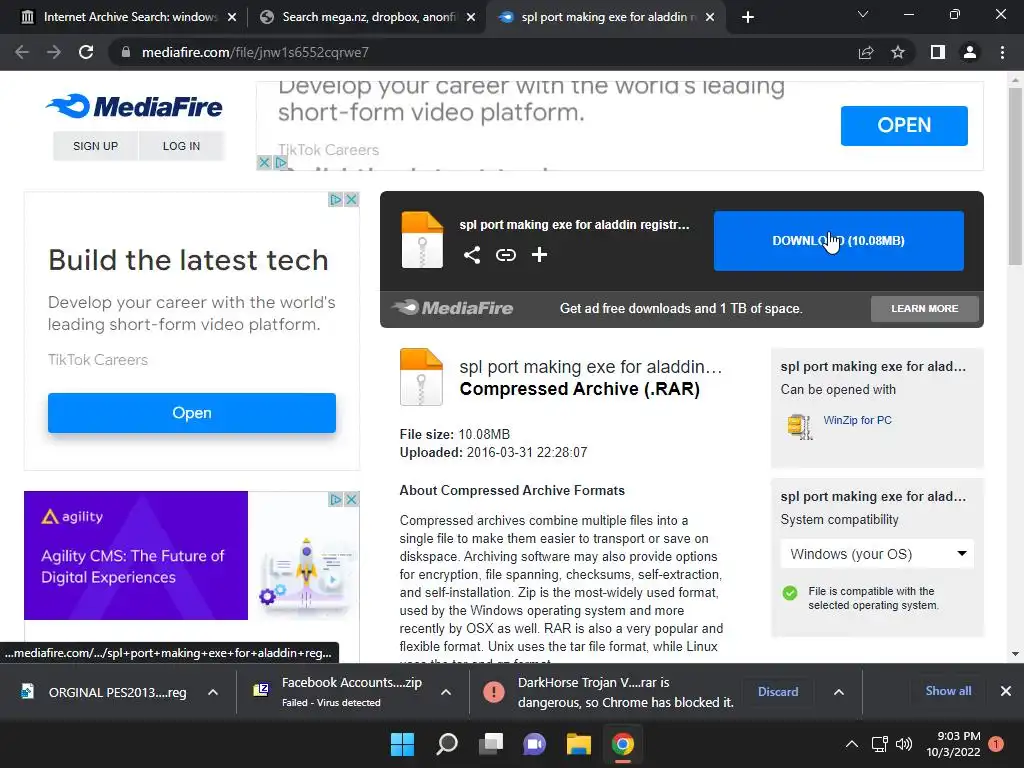Bookmark this page with star icon
The height and width of the screenshot is (768, 1024).
click(898, 52)
